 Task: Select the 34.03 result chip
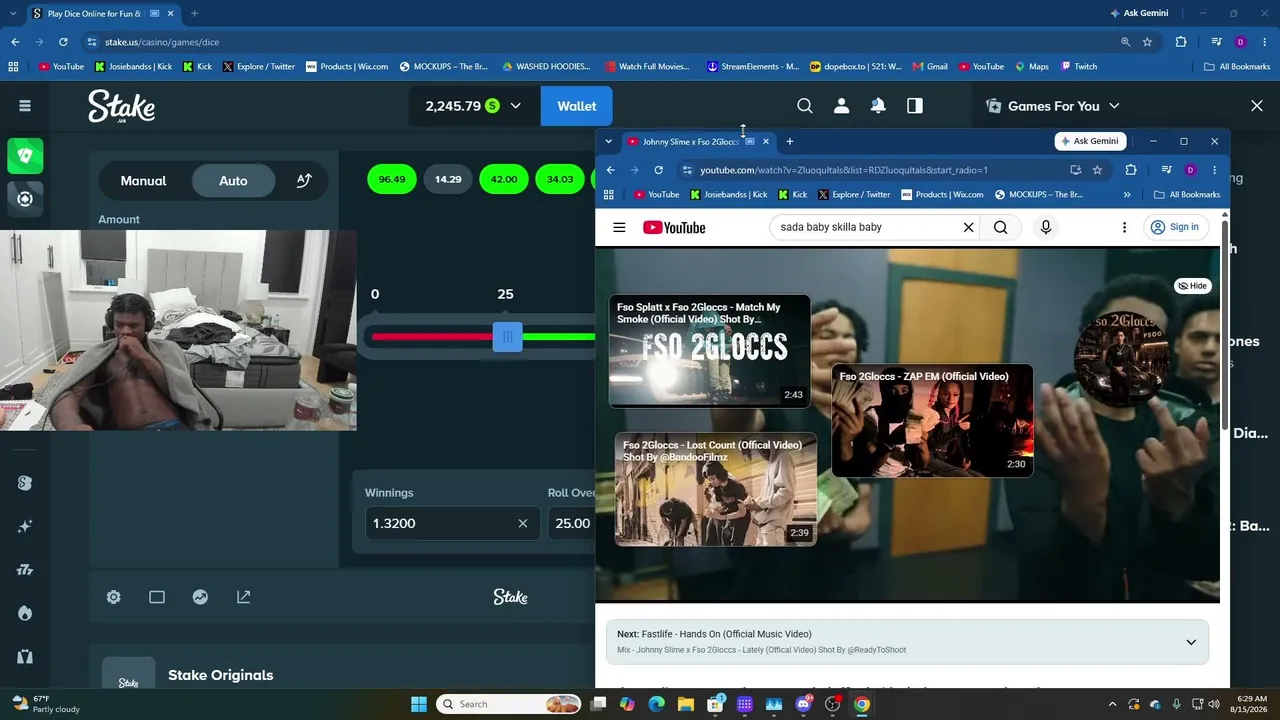point(560,179)
